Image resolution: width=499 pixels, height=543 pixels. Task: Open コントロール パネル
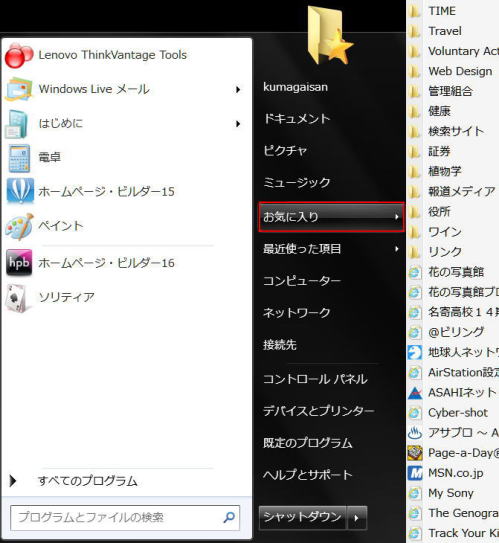click(x=315, y=379)
